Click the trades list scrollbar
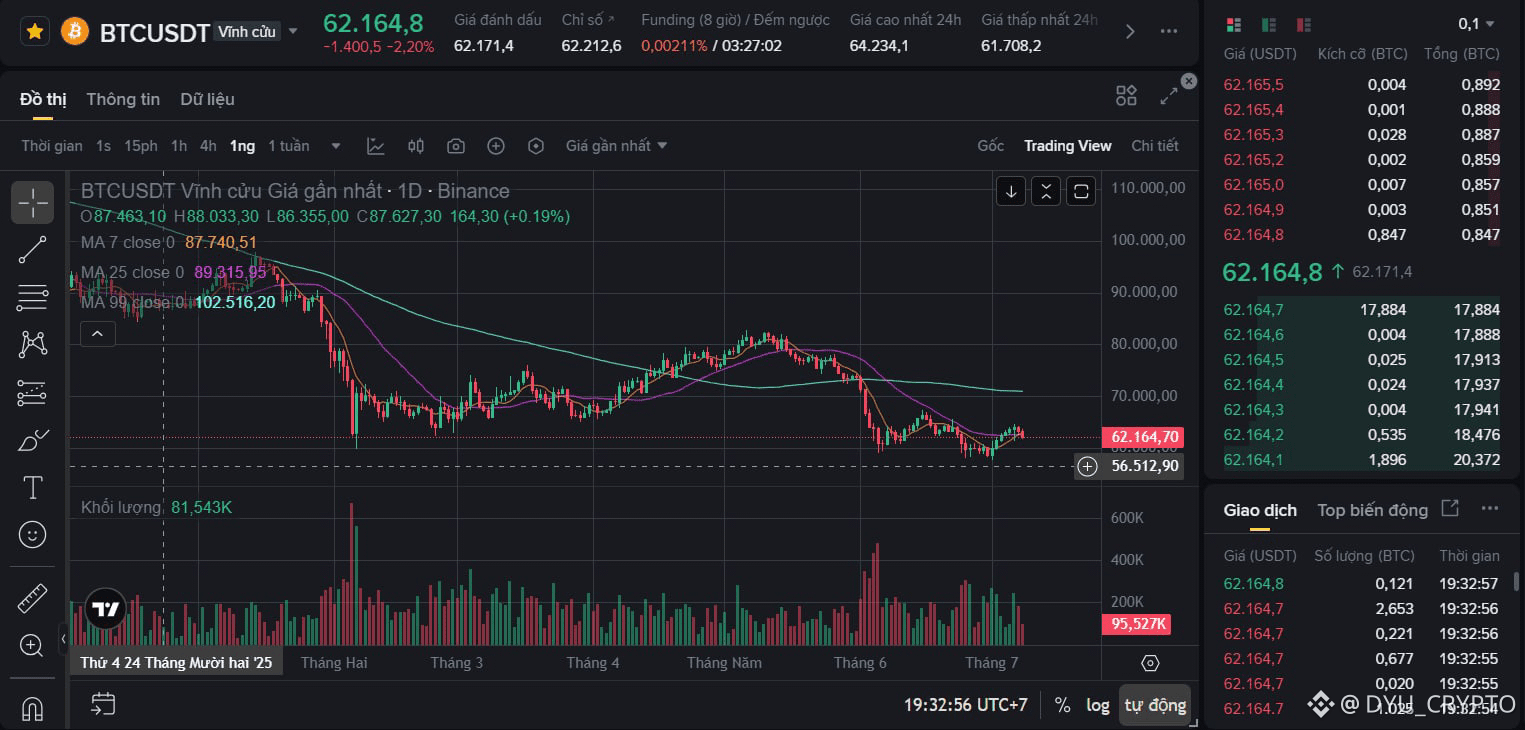 tap(1518, 583)
